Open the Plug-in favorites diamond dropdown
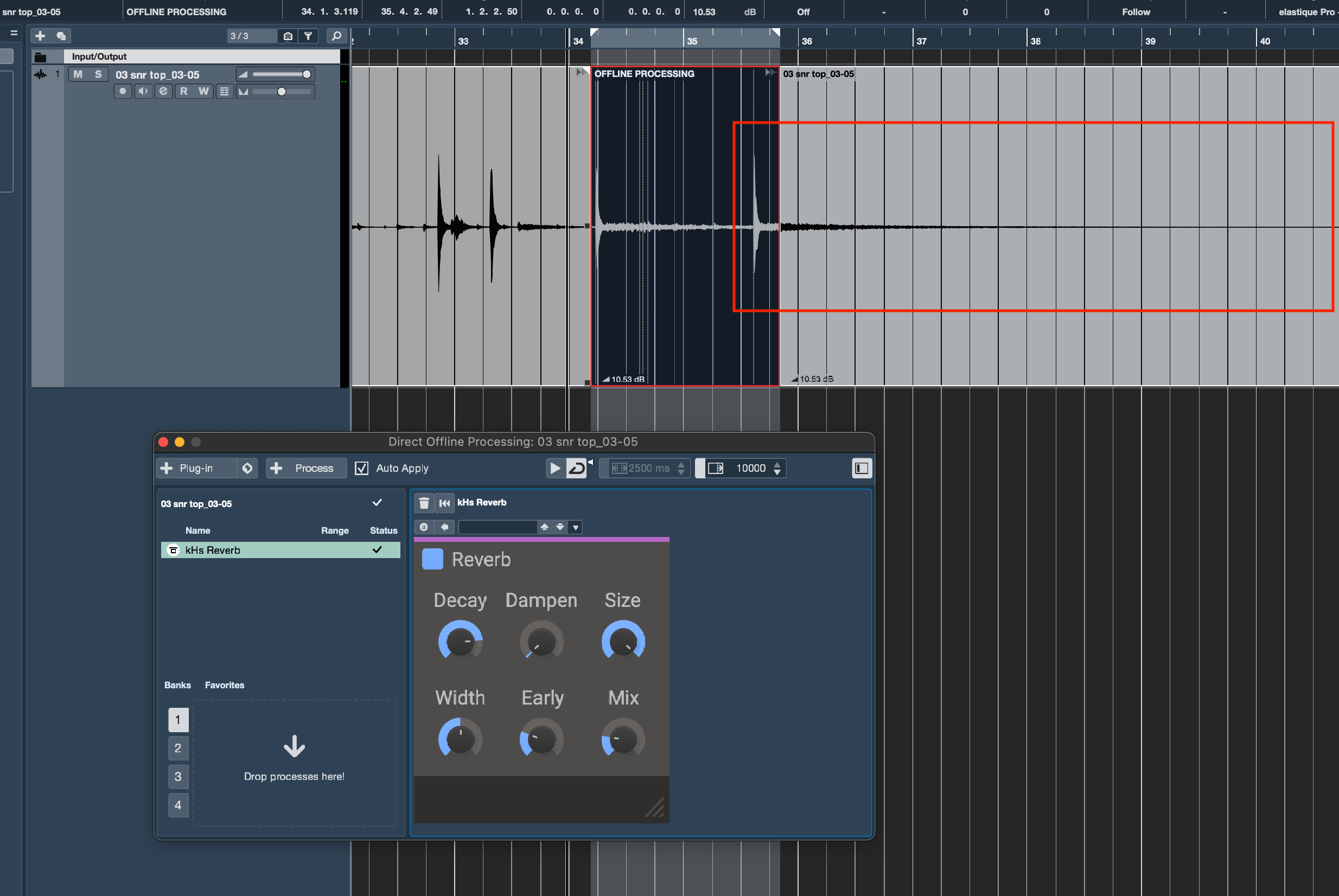Image resolution: width=1339 pixels, height=896 pixels. tap(247, 469)
